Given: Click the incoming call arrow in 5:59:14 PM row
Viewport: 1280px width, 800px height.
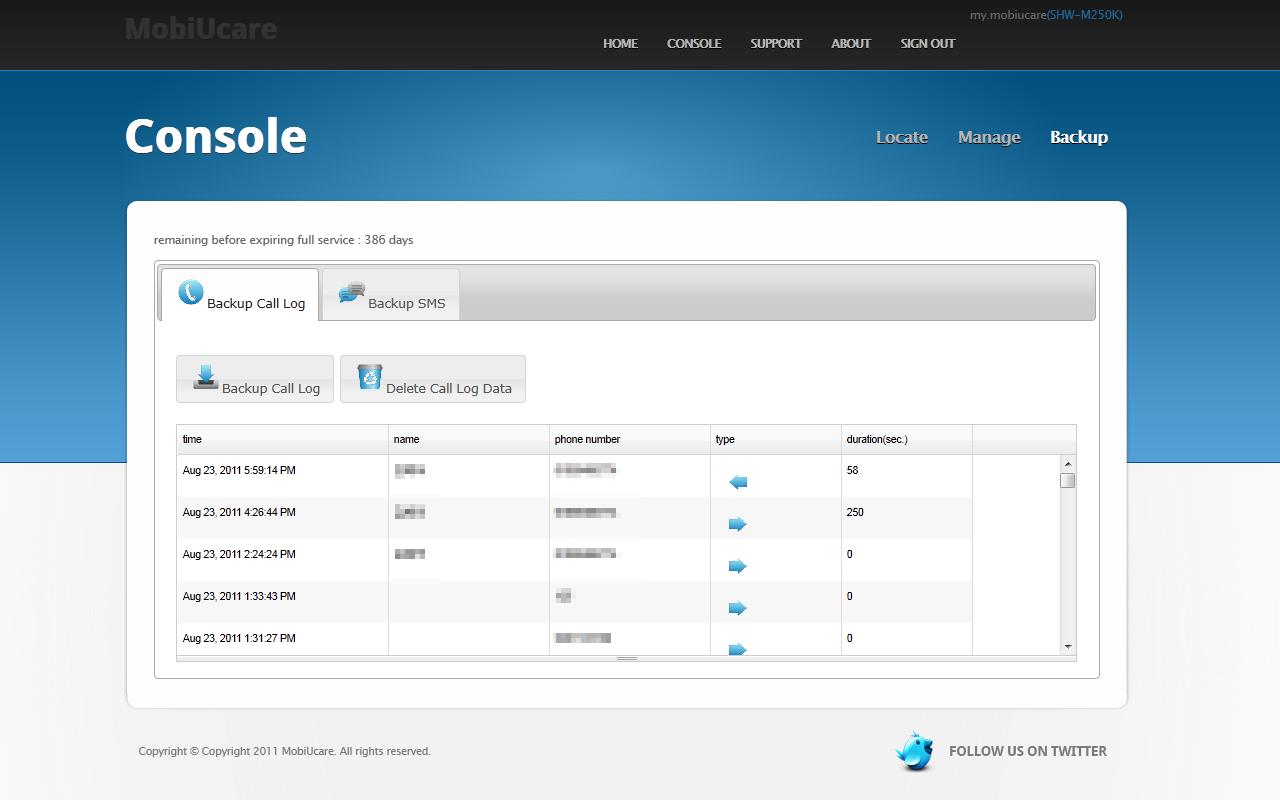Looking at the screenshot, I should 738,482.
